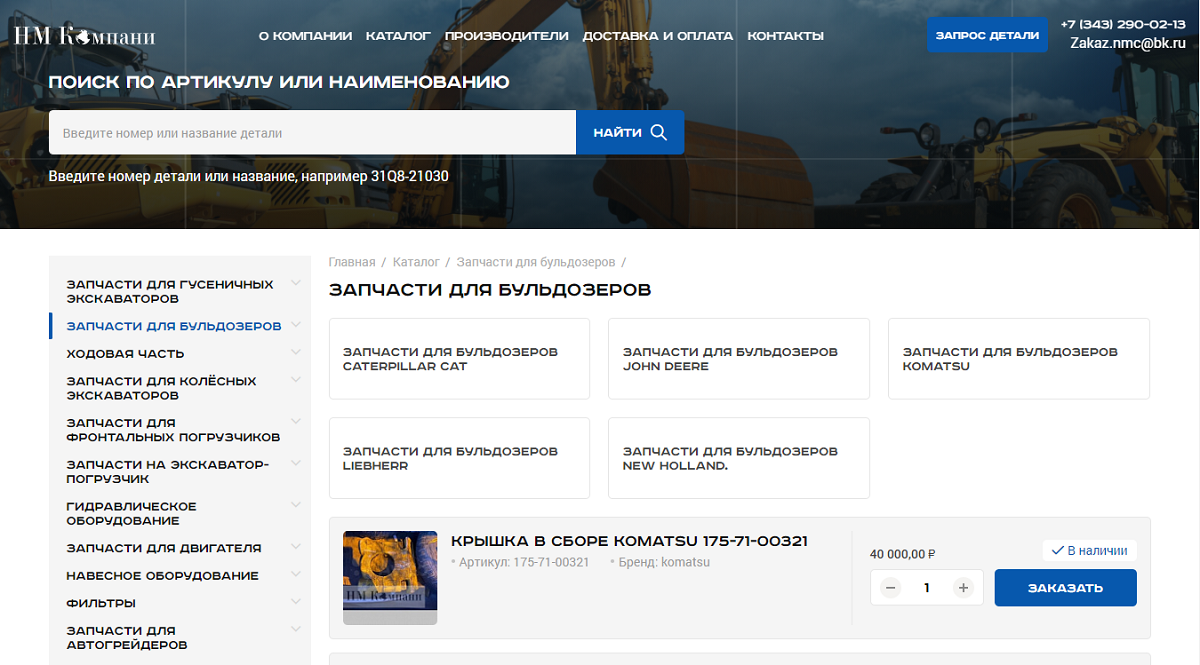Expand Запчасти для двигателя chevron
The width and height of the screenshot is (1200, 665).
296,547
